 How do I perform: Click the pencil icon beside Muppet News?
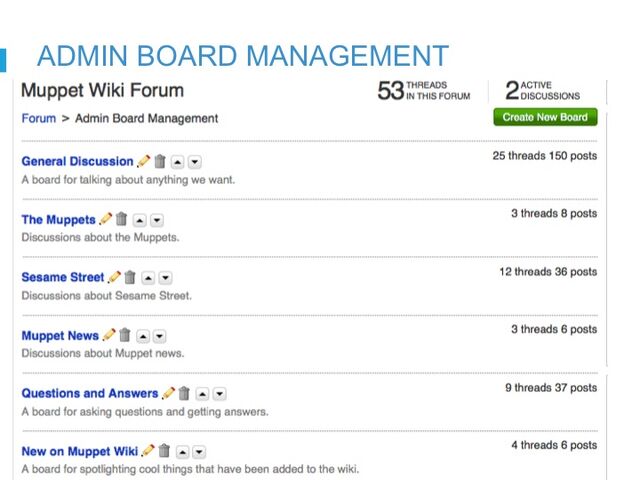pos(109,335)
